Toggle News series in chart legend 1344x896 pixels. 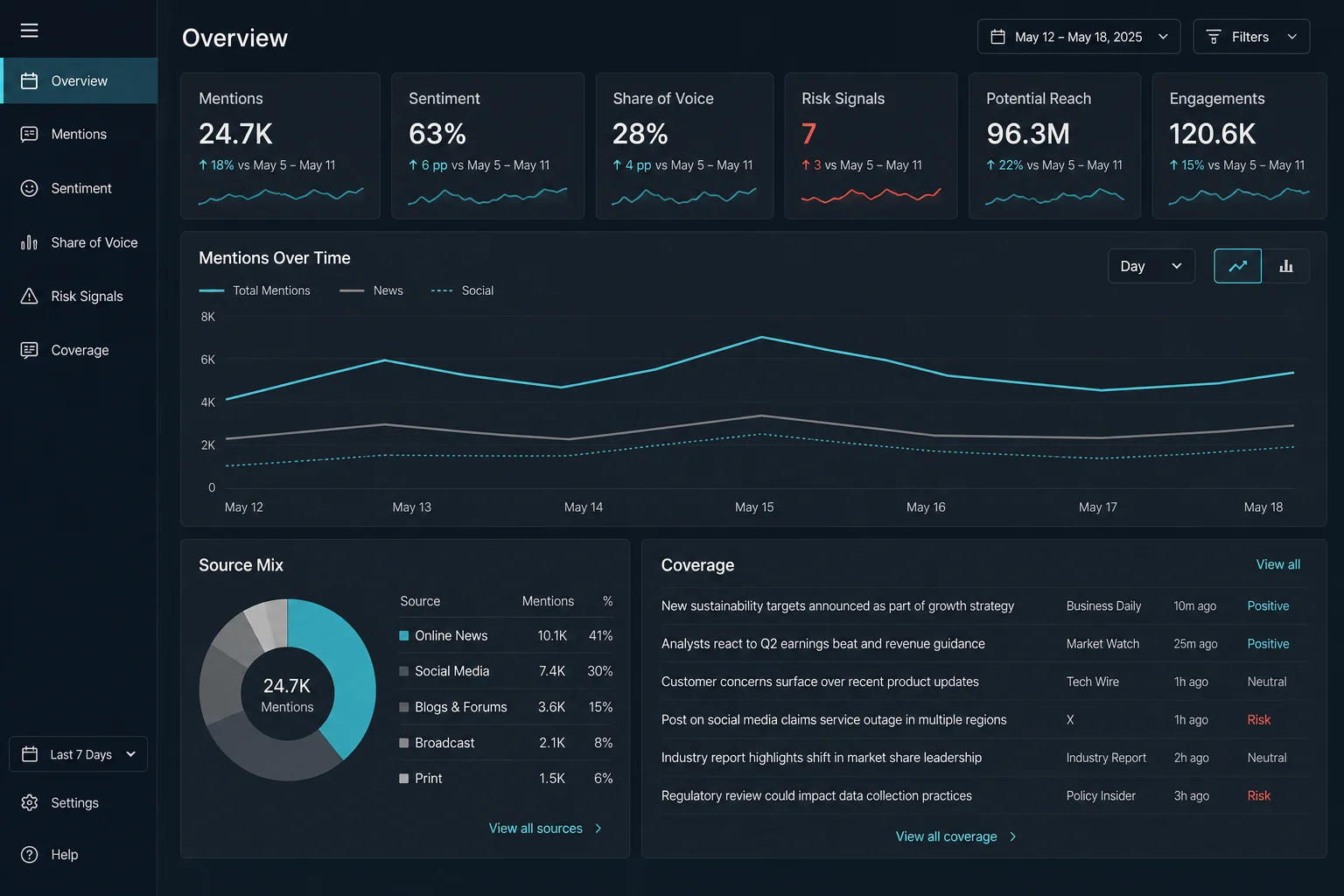(x=371, y=290)
